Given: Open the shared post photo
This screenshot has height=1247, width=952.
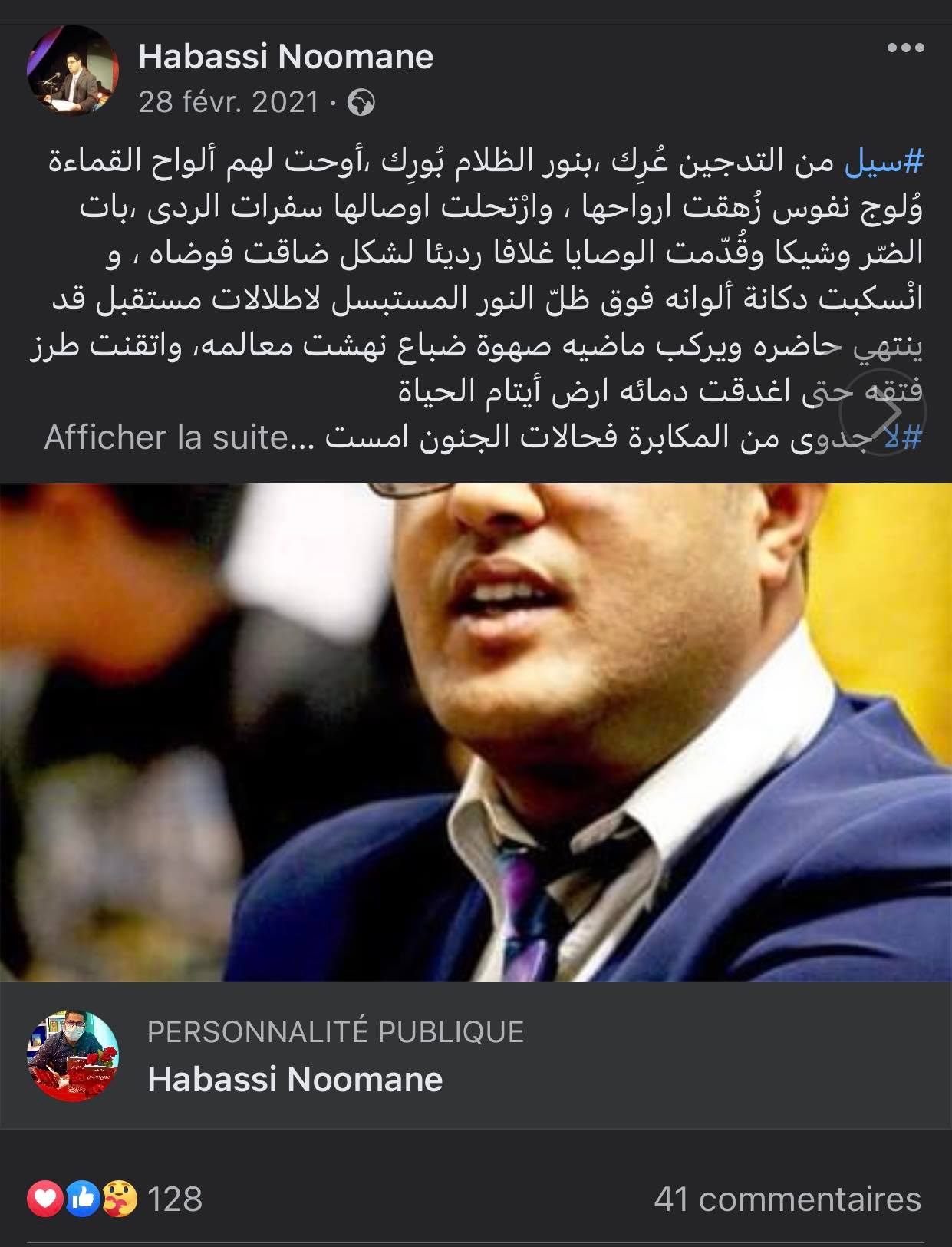Looking at the screenshot, I should click(476, 732).
